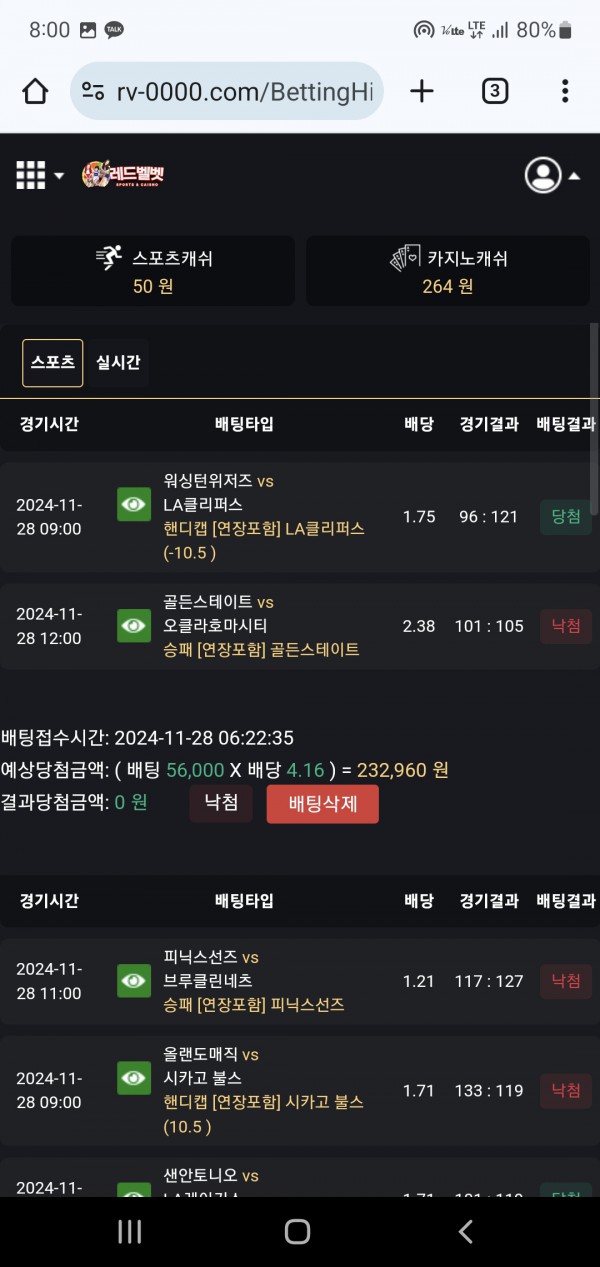The width and height of the screenshot is (600, 1267).
Task: Tap the casino cash cards icon
Action: point(404,258)
